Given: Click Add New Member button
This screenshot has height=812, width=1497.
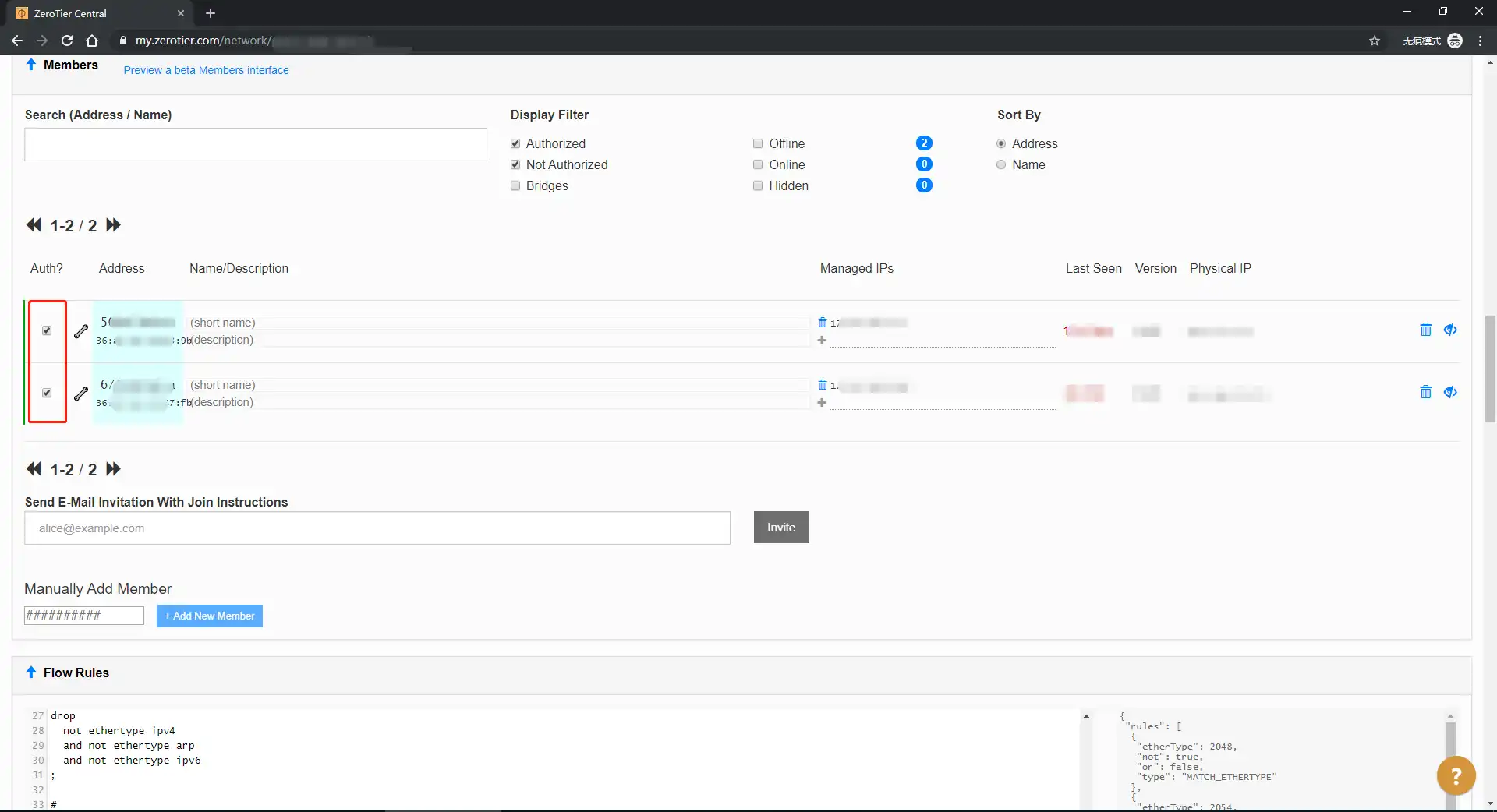Looking at the screenshot, I should [x=210, y=616].
